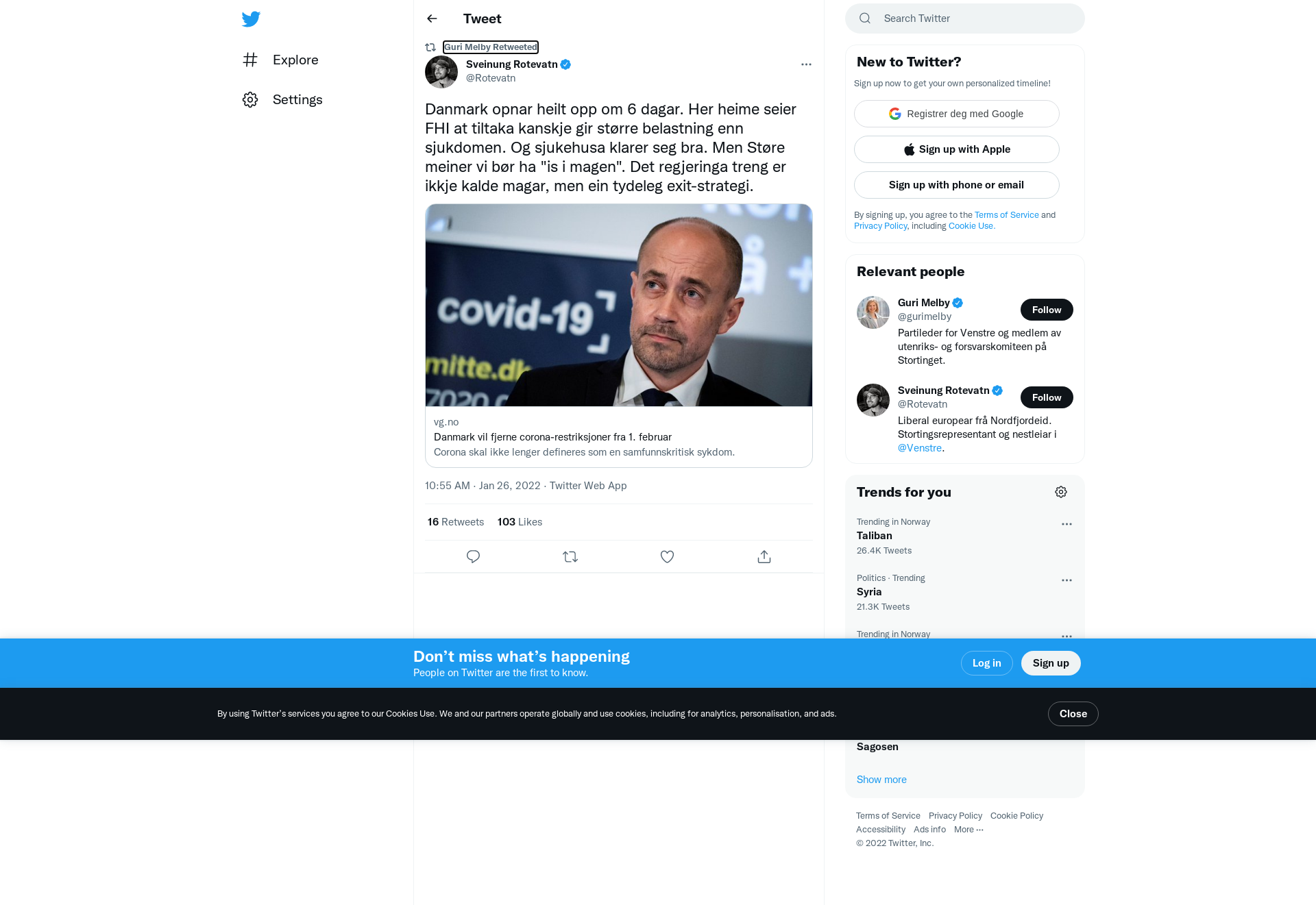The width and height of the screenshot is (1316, 905).
Task: Open the Settings menu item
Action: point(282,99)
